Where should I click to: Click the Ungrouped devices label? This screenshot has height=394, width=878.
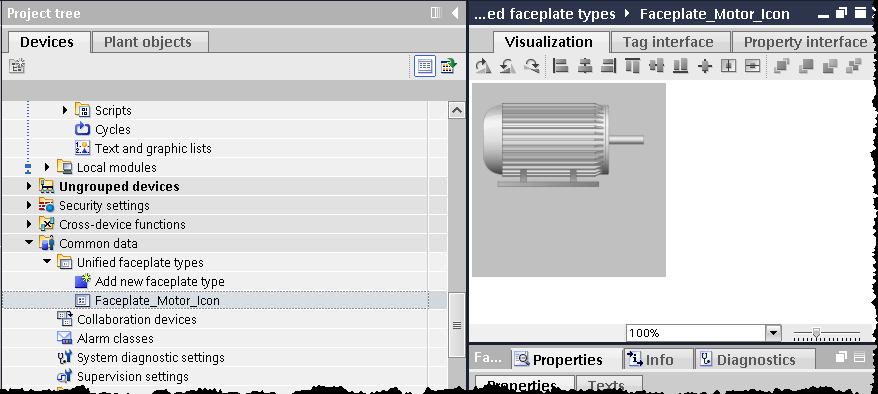tap(119, 186)
